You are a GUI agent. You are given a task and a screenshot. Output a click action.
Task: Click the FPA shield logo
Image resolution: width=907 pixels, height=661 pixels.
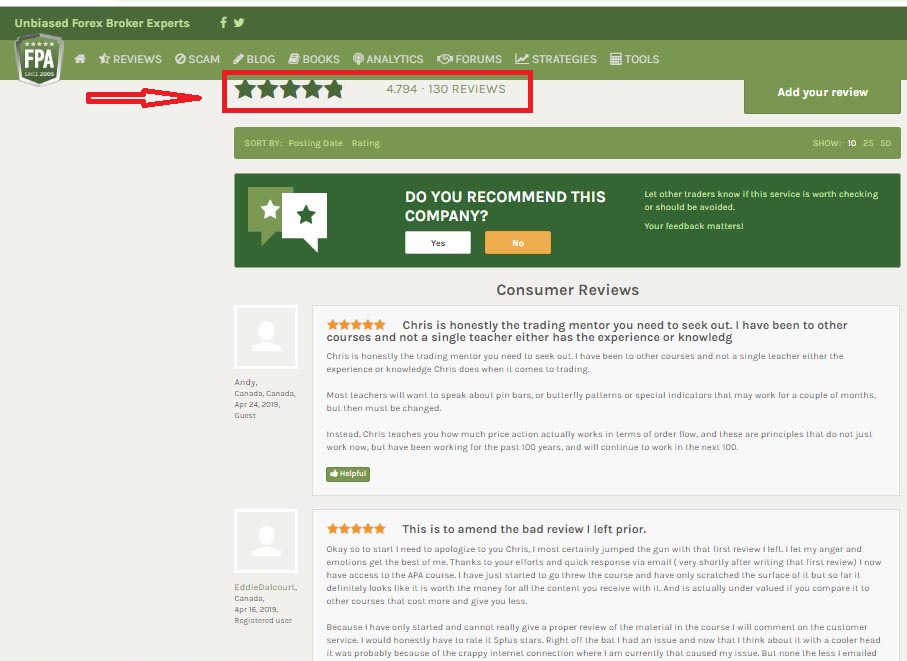[x=39, y=59]
